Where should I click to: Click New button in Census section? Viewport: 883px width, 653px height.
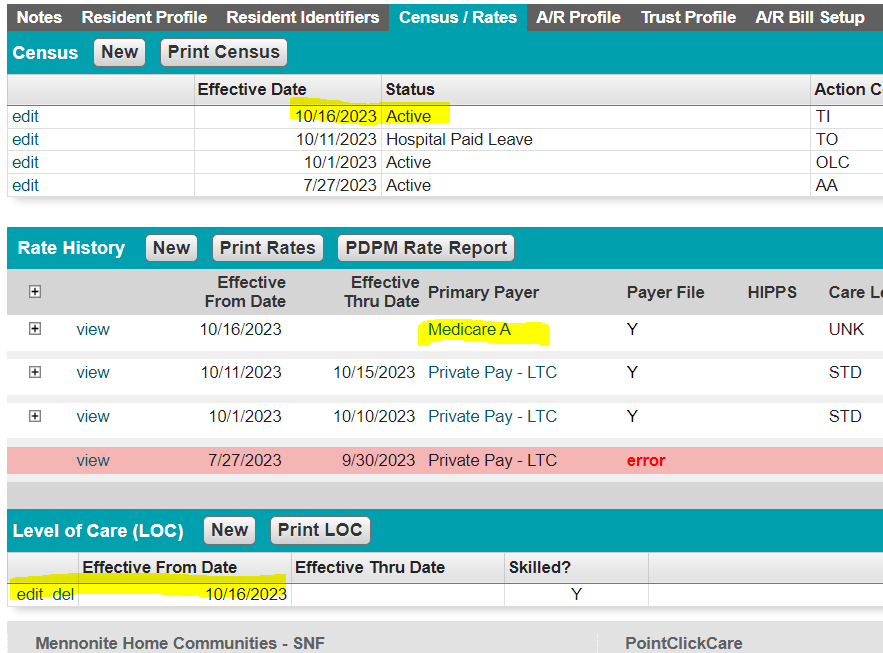(119, 52)
